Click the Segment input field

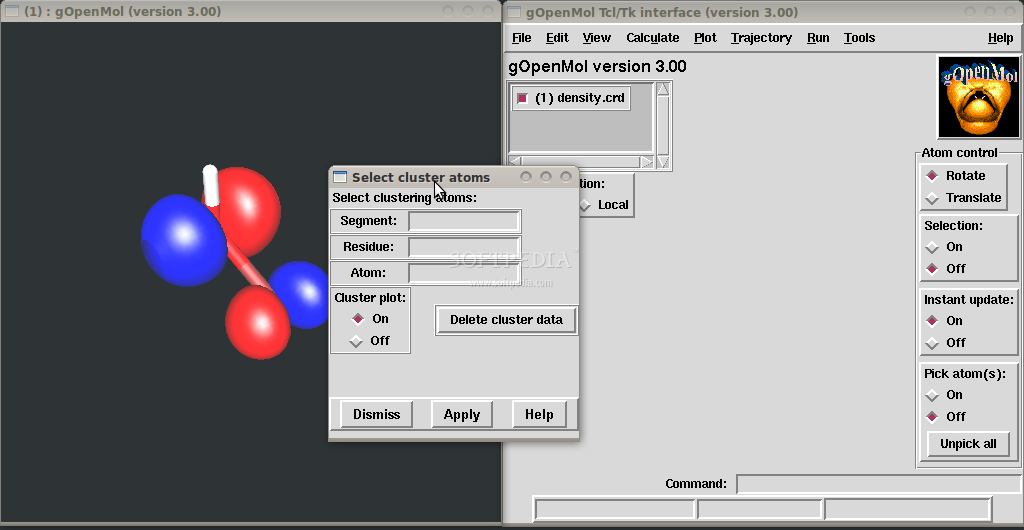click(x=464, y=221)
